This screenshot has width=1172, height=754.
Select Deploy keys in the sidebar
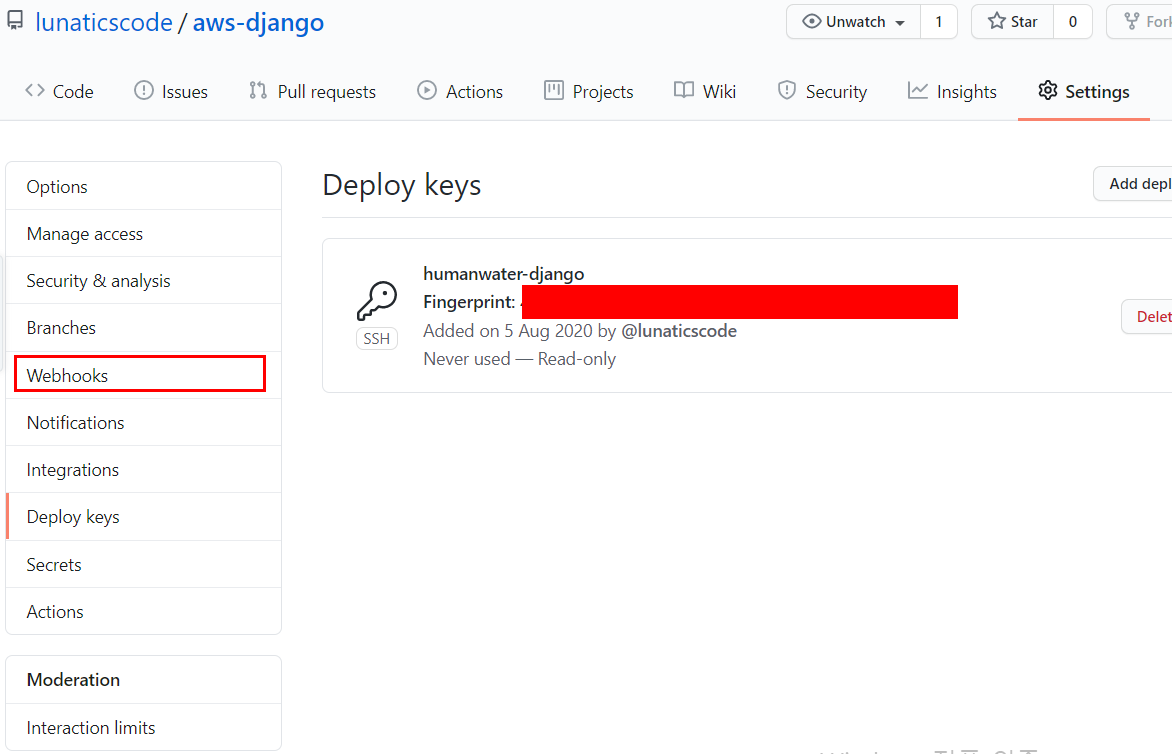144,516
